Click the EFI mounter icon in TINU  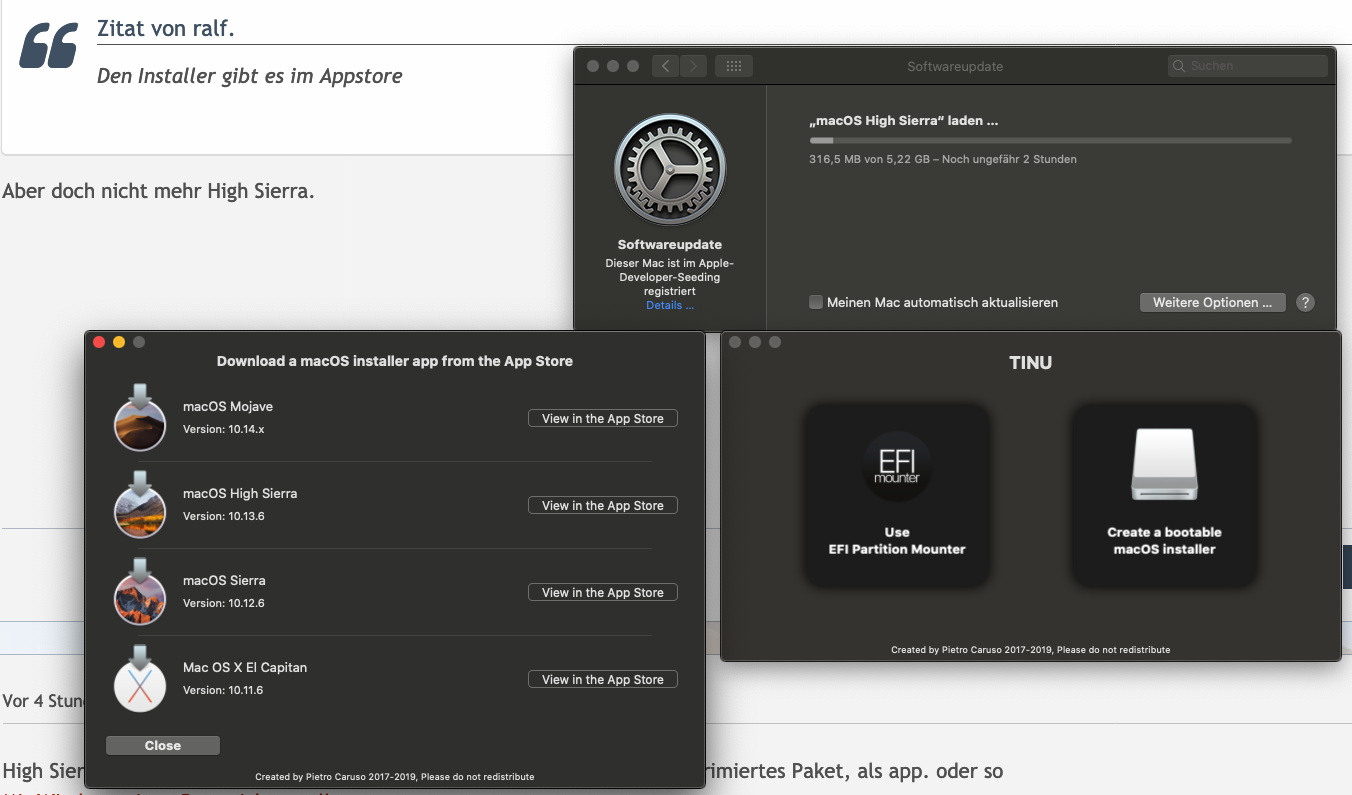point(897,466)
